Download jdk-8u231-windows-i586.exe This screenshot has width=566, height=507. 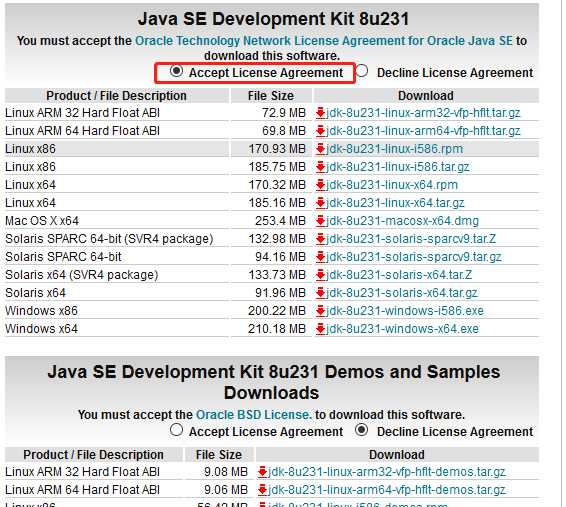pyautogui.click(x=405, y=311)
